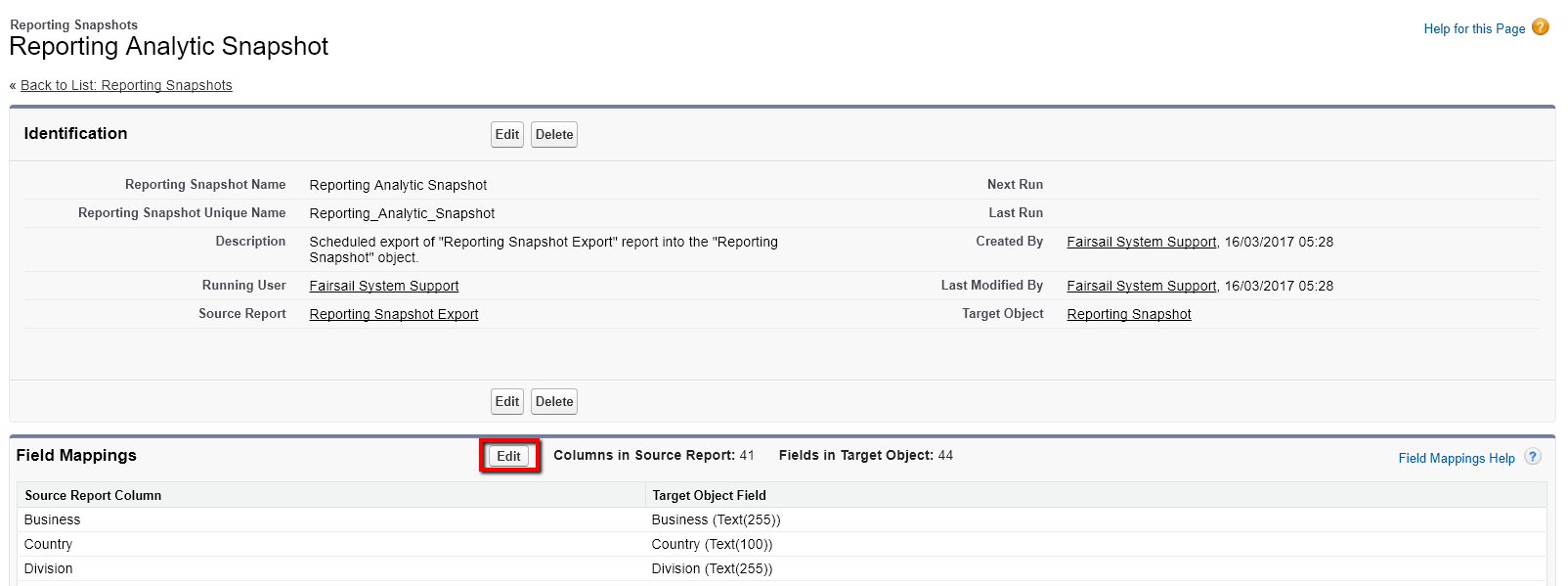This screenshot has height=586, width=1568.
Task: Click the Field Mappings help question icon
Action: click(1533, 457)
